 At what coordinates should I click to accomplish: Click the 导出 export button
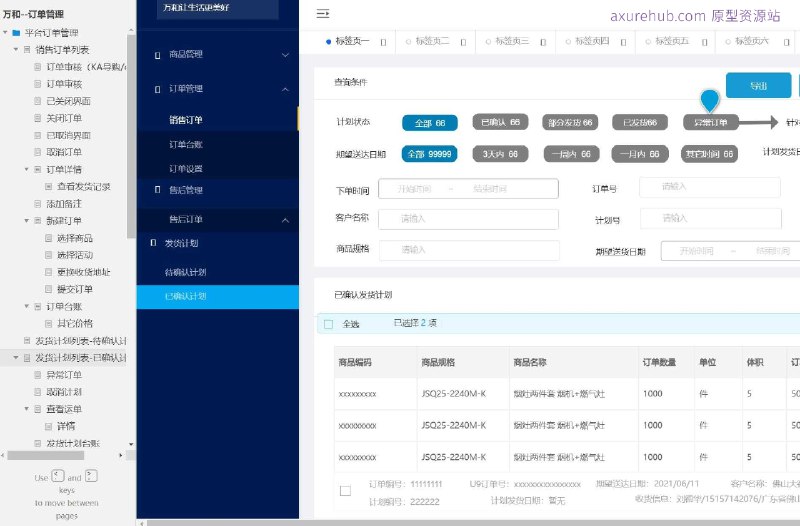coord(759,86)
